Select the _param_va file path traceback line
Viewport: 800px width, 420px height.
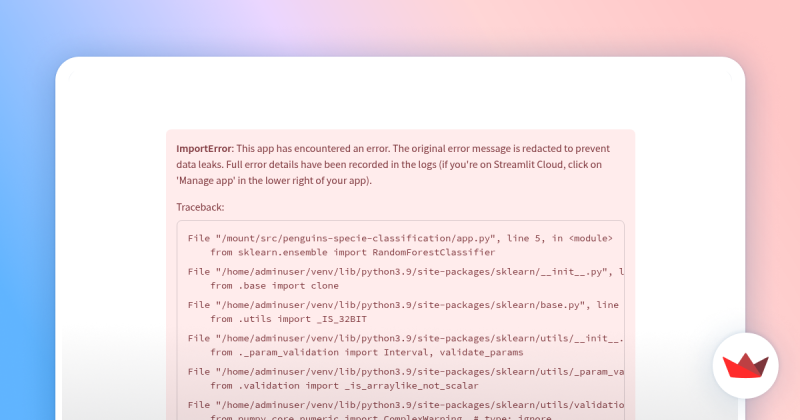click(x=406, y=372)
